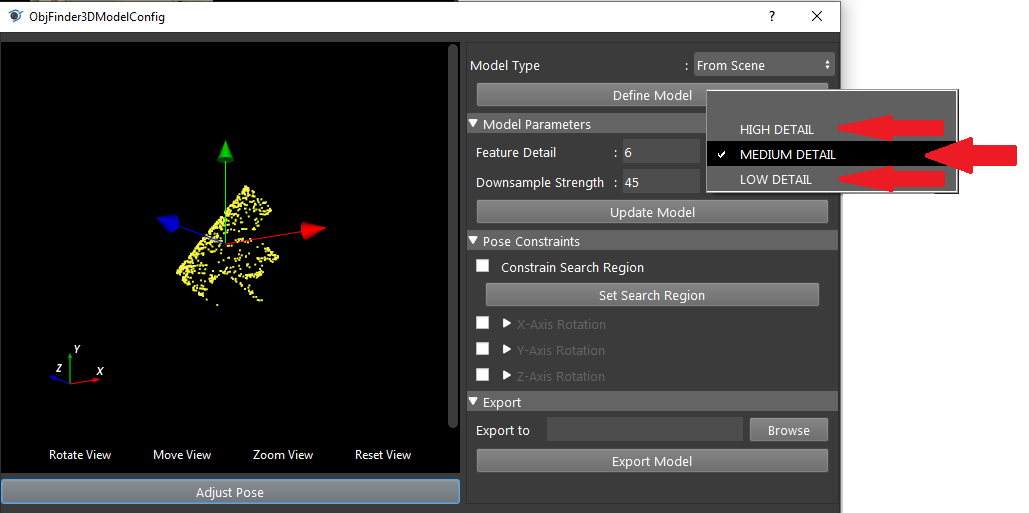Open the Model Type From Scene dropdown
The width and height of the screenshot is (1029, 513).
[764, 66]
